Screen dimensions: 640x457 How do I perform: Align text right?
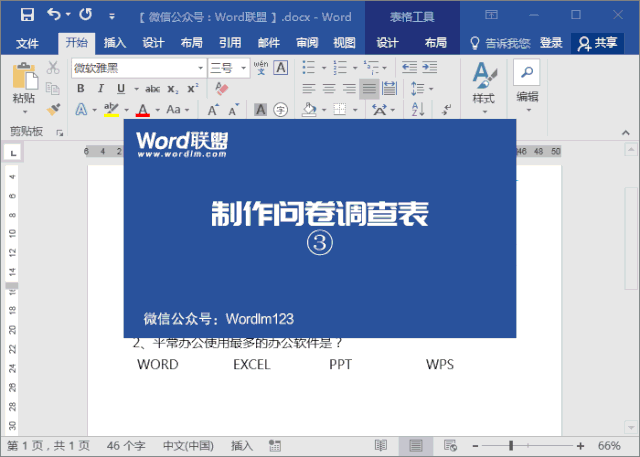[x=349, y=89]
